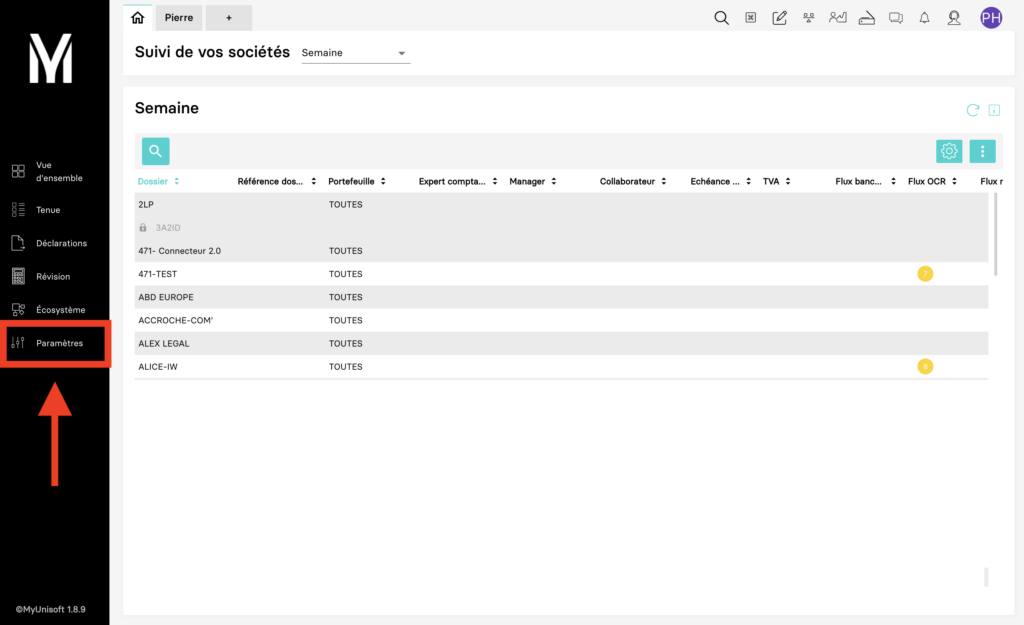
Task: Sort by Expert compta... column
Action: click(x=457, y=181)
